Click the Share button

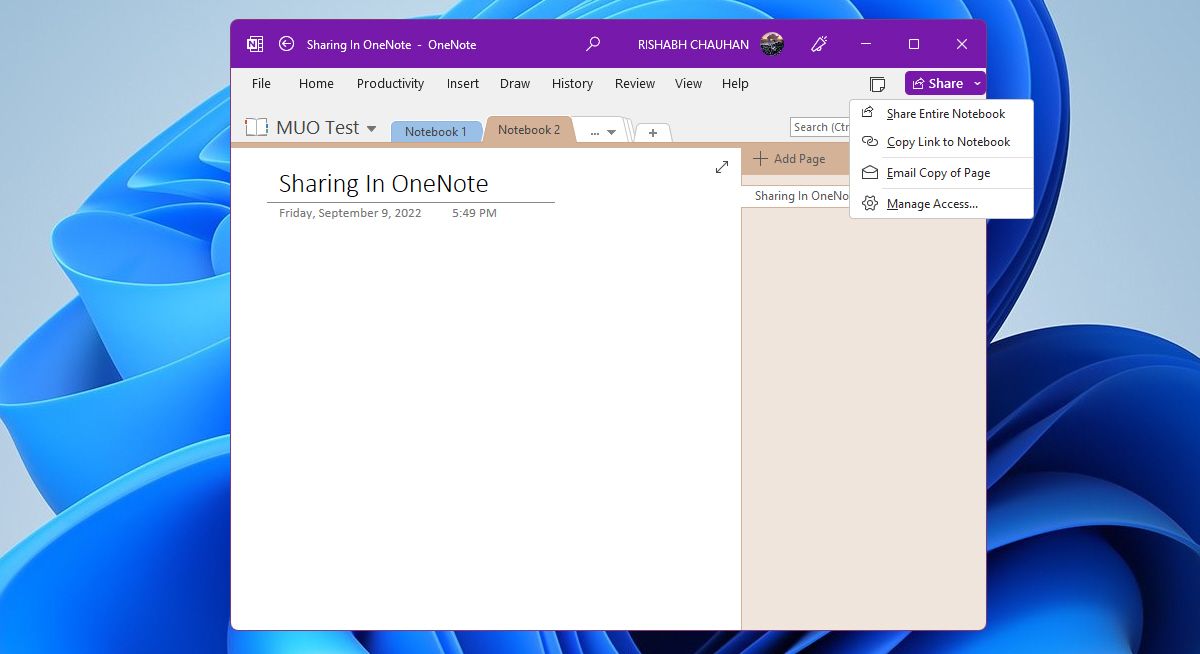point(937,83)
